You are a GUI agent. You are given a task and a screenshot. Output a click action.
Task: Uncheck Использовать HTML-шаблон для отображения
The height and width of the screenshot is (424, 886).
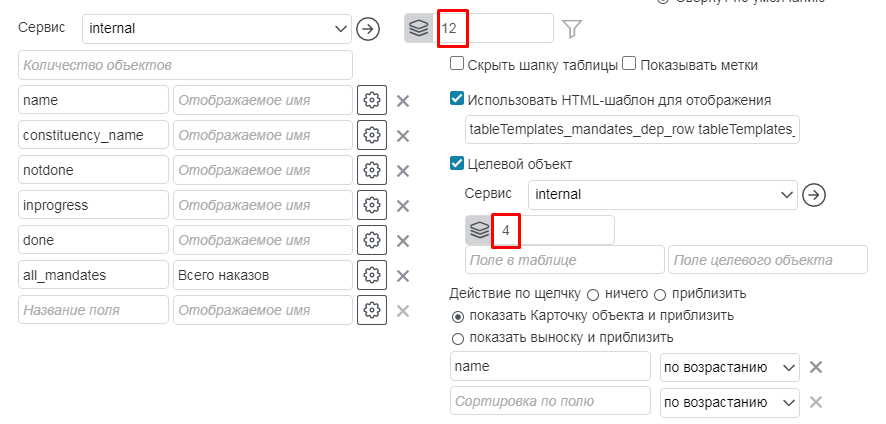[x=457, y=100]
